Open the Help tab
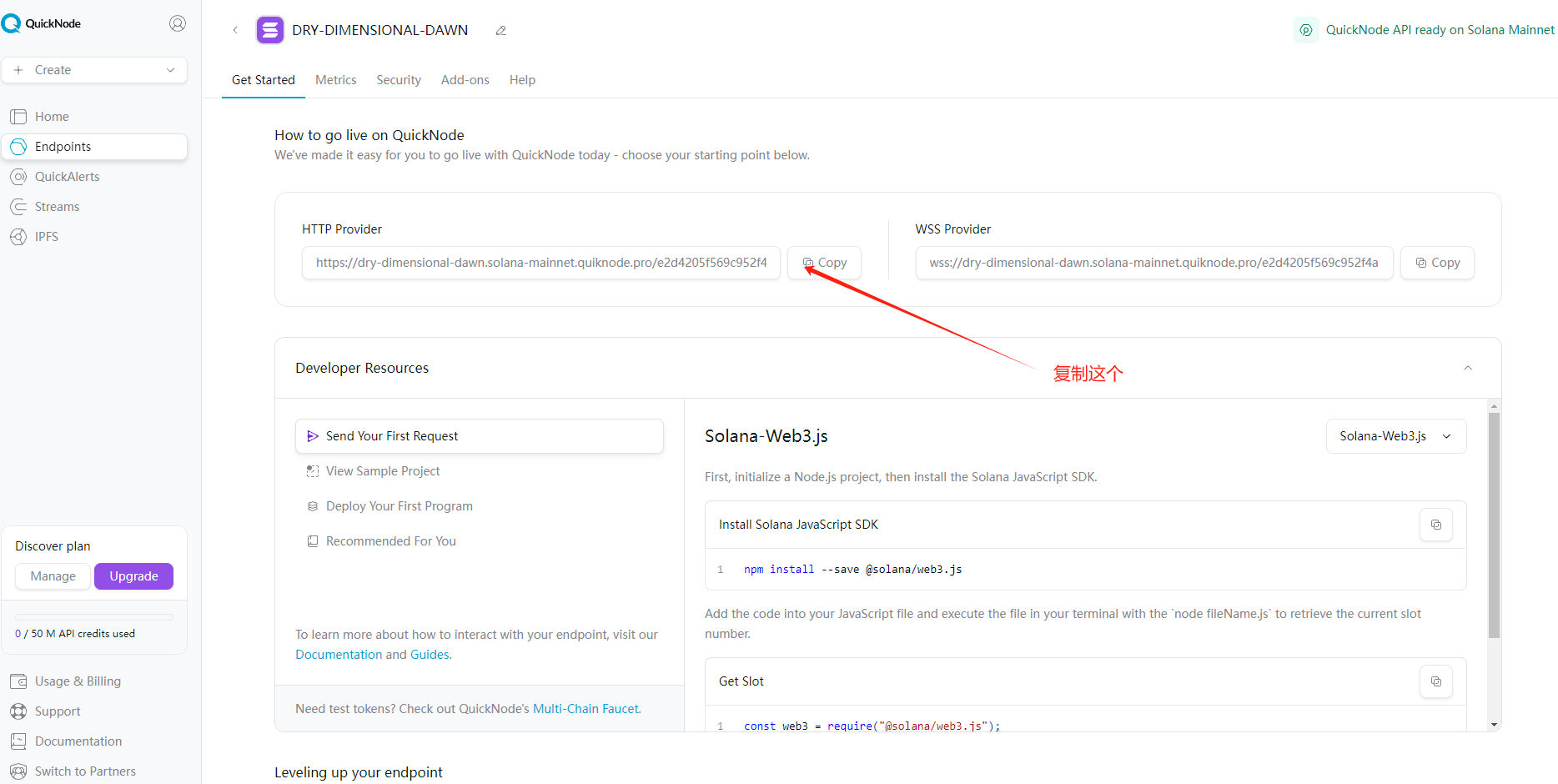 pyautogui.click(x=522, y=80)
